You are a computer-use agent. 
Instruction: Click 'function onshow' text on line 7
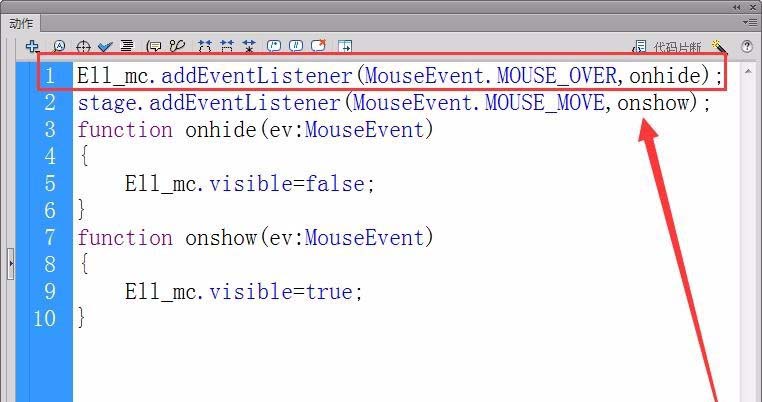(167, 238)
